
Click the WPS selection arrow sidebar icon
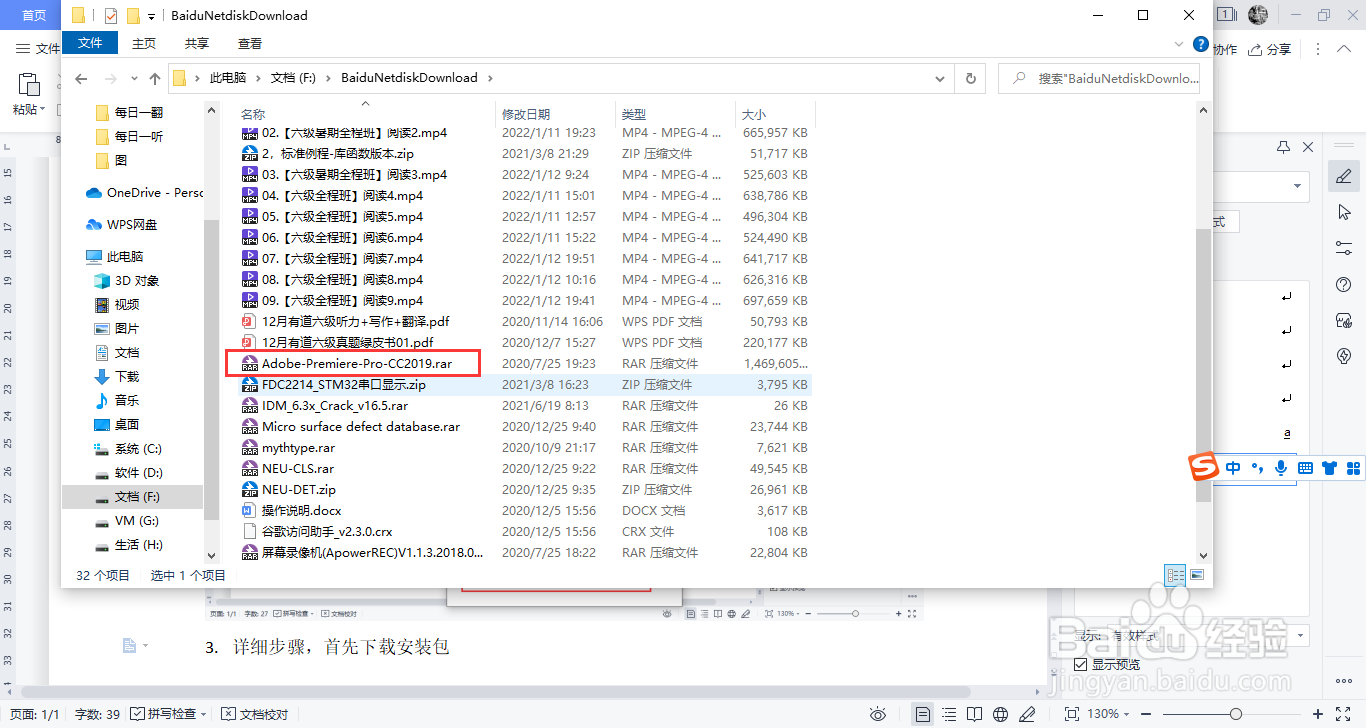(x=1344, y=212)
